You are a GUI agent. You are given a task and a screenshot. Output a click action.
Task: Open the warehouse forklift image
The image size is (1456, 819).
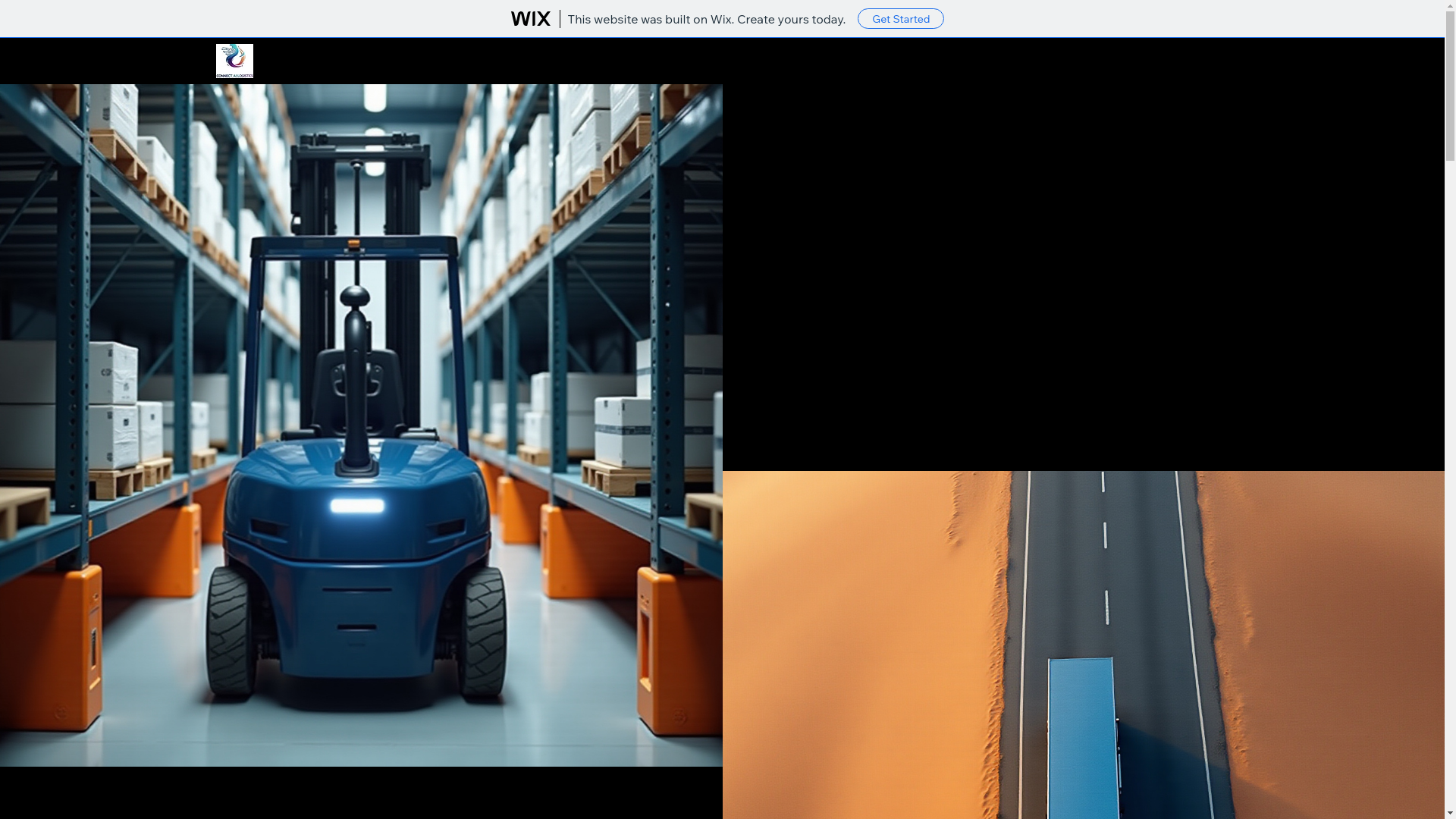coord(361,425)
